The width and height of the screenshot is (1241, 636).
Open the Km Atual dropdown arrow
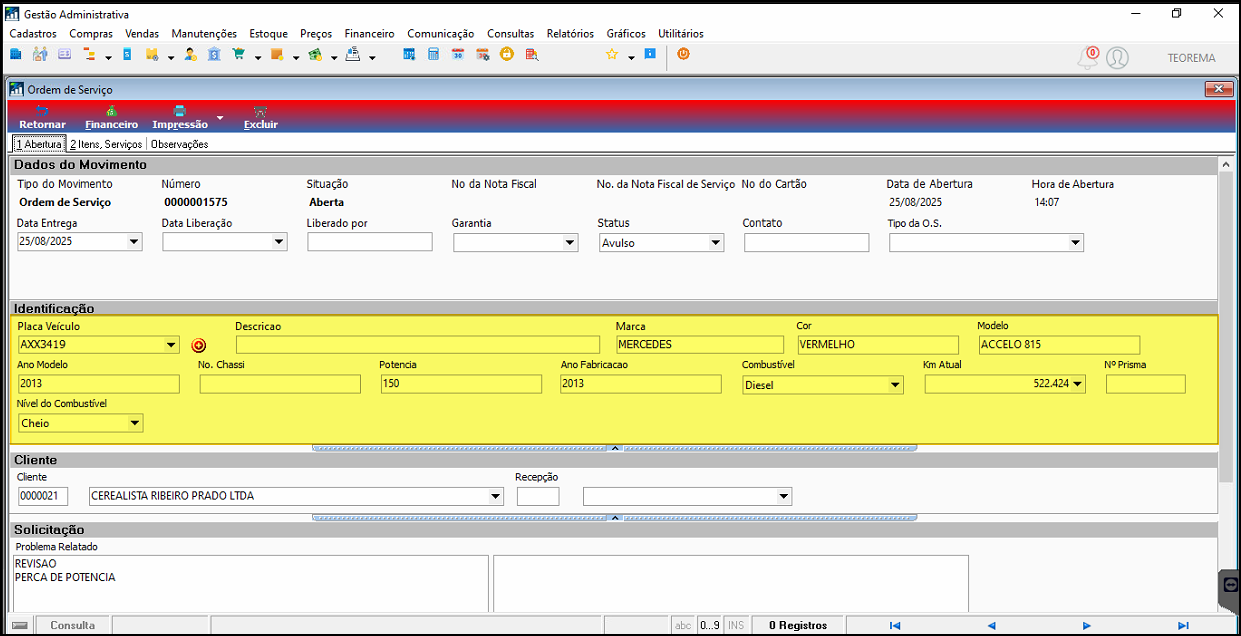coord(1077,385)
